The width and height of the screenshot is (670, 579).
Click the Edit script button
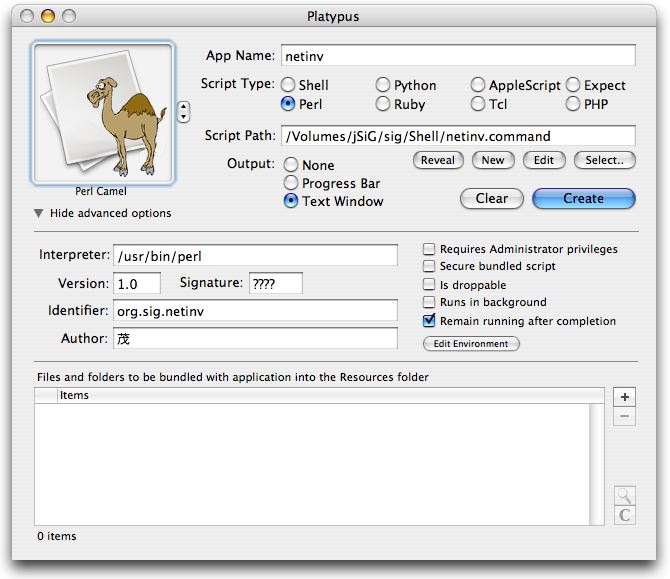tap(544, 160)
